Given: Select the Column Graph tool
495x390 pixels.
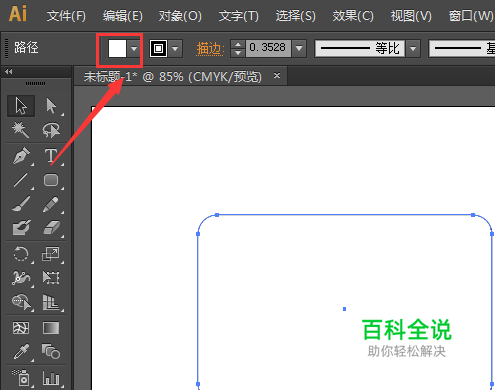Looking at the screenshot, I should 51,378.
